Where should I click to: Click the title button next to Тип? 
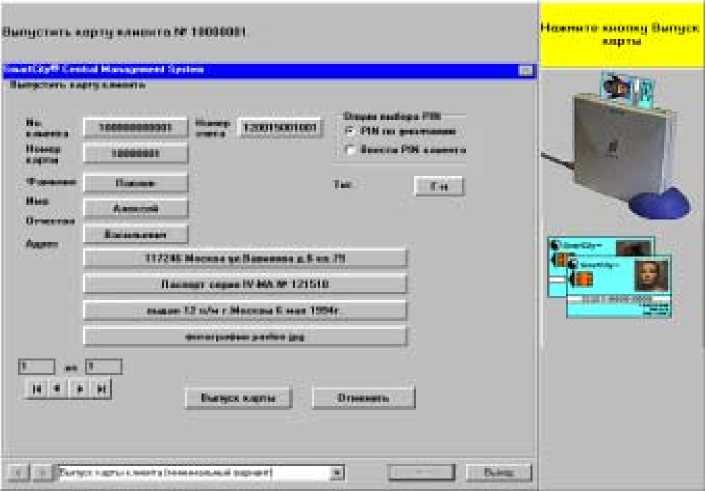coord(439,186)
